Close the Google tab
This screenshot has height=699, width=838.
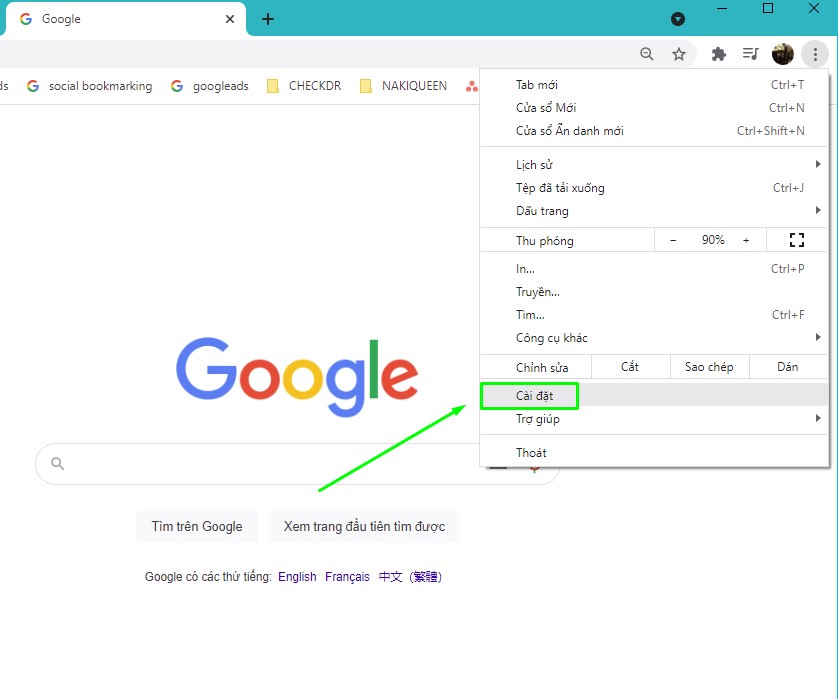pos(230,19)
